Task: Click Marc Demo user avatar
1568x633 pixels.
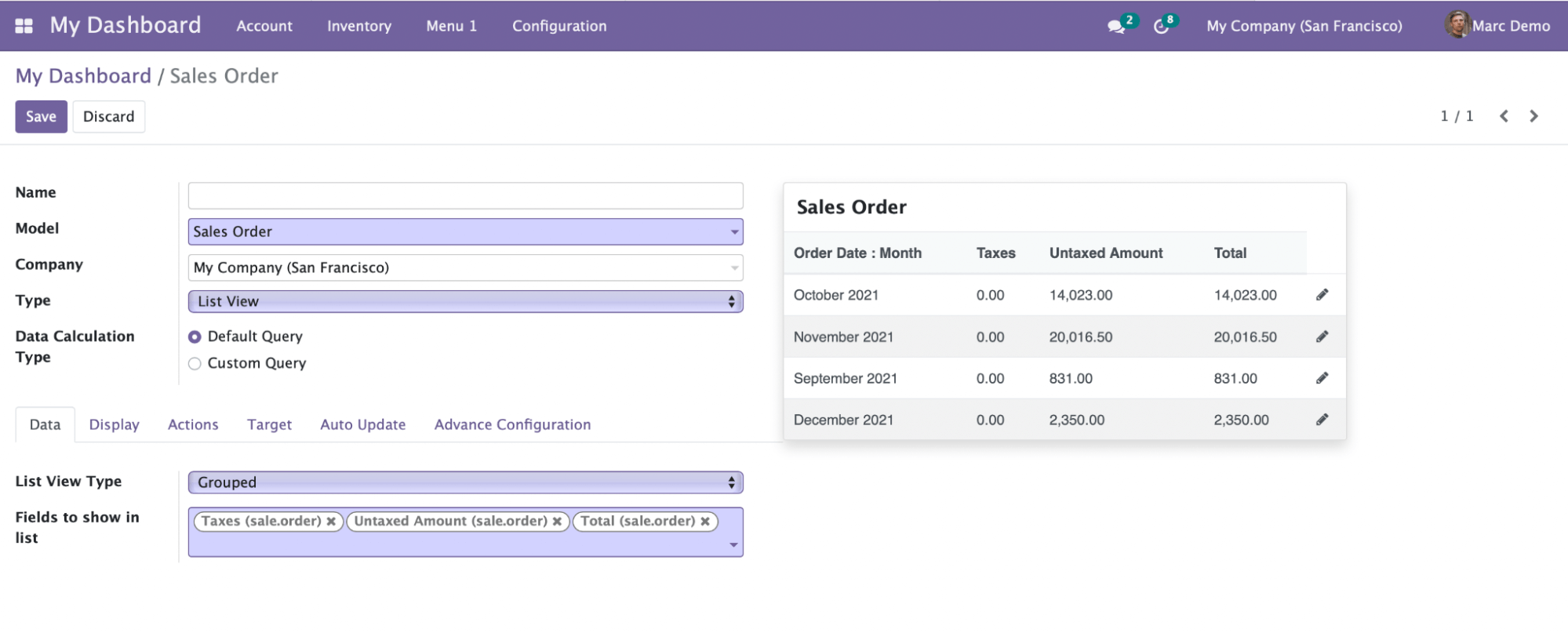Action: click(1457, 25)
